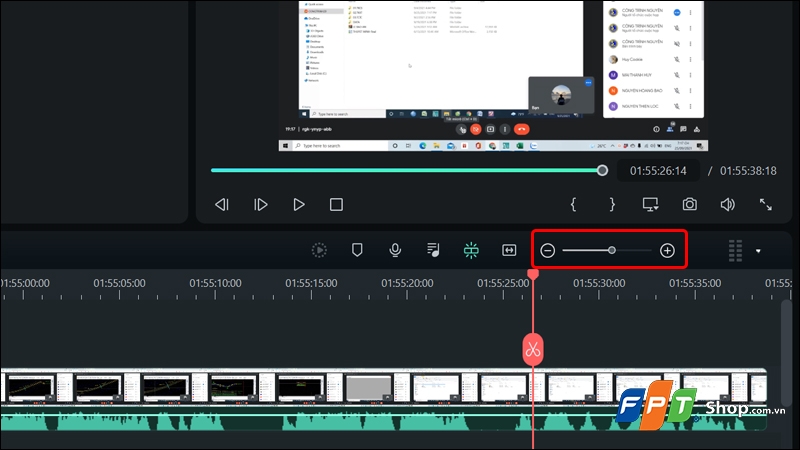Click the render preview icon

(x=319, y=250)
